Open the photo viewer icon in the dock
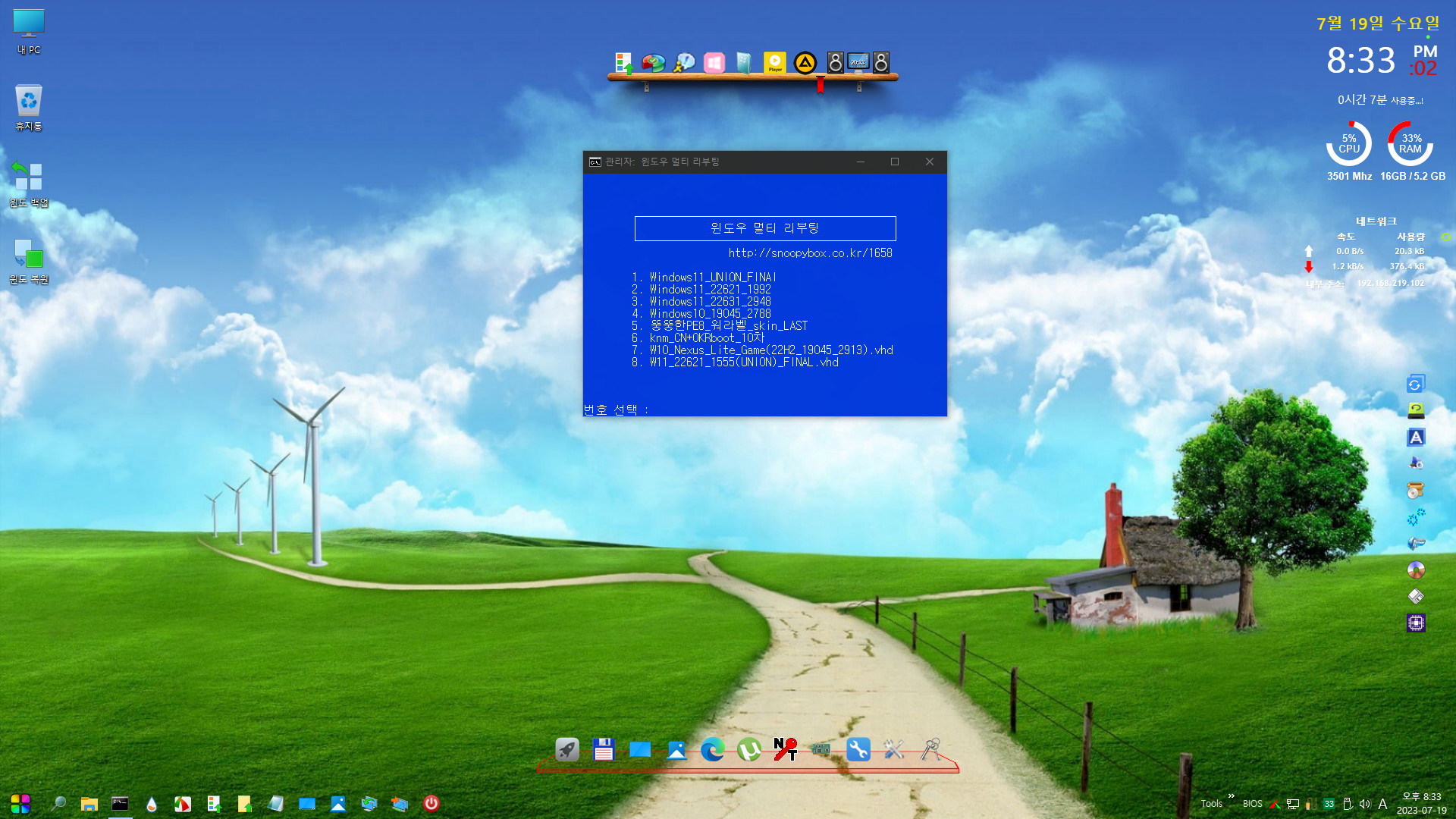1456x819 pixels. point(676,750)
